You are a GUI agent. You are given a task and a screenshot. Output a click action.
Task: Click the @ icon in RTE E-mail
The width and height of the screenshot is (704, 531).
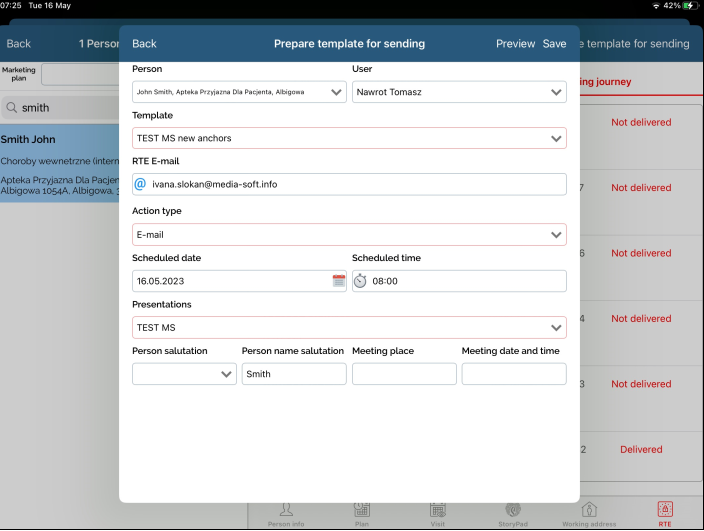point(140,184)
